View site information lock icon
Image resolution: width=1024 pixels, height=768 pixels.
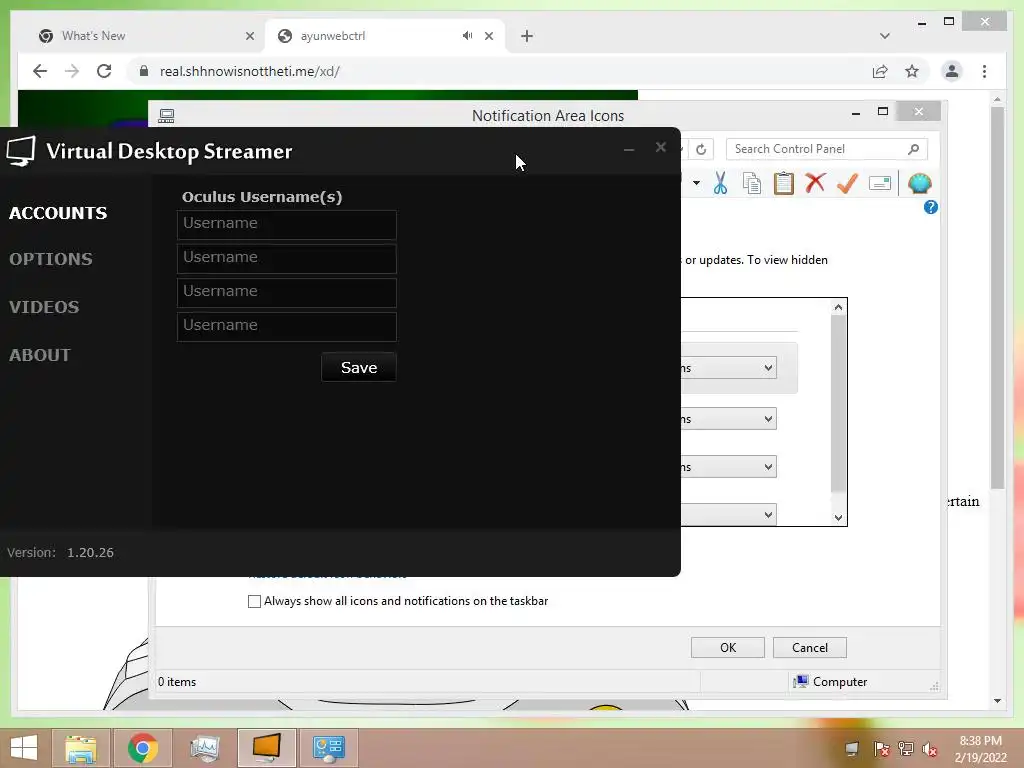coord(144,71)
